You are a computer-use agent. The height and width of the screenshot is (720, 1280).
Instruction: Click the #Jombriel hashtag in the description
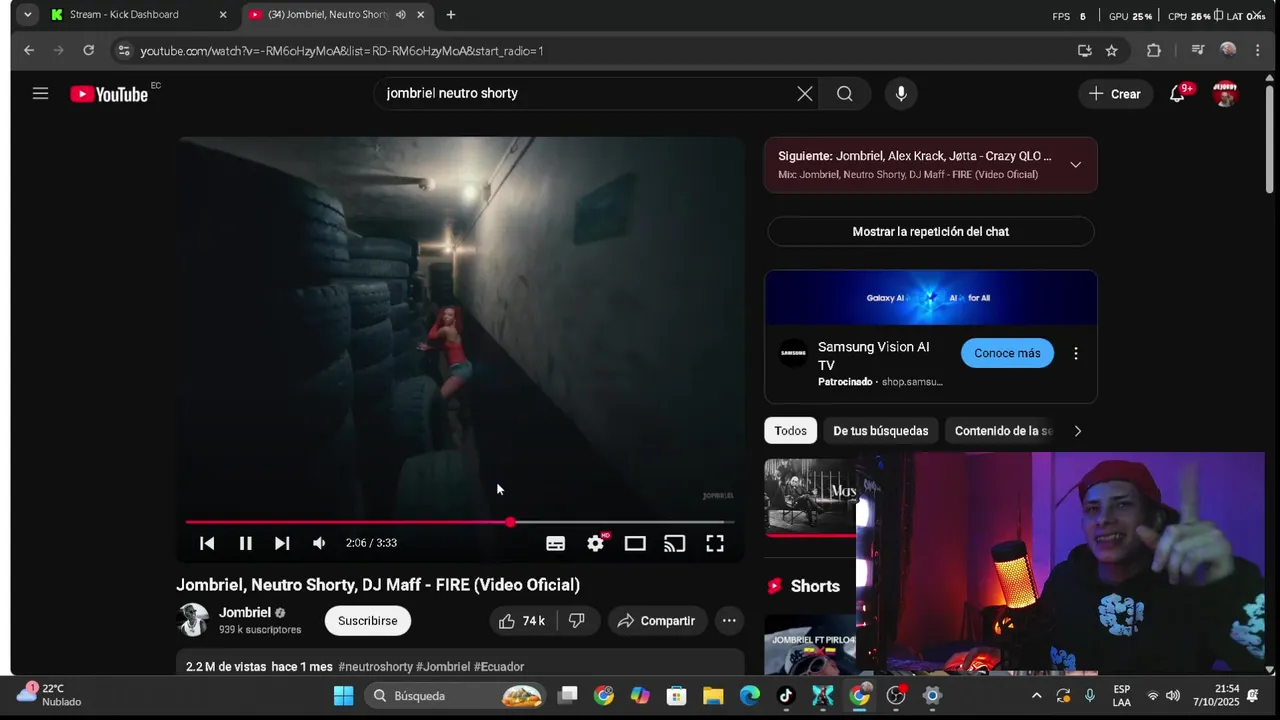443,667
